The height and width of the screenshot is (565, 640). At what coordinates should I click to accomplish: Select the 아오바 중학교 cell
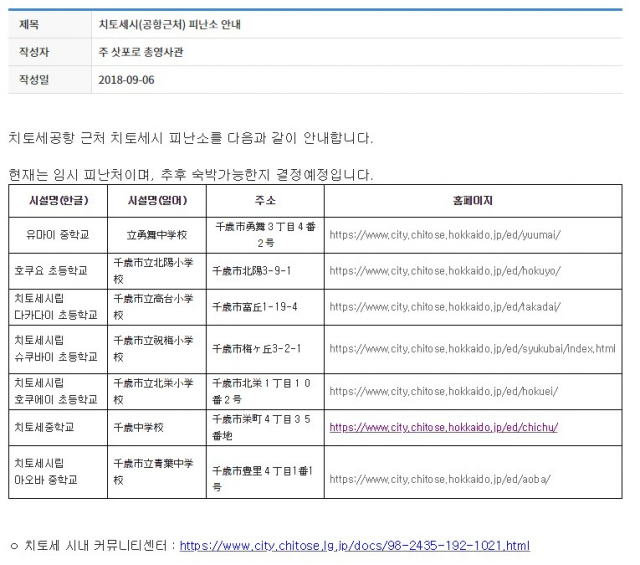[x=58, y=472]
